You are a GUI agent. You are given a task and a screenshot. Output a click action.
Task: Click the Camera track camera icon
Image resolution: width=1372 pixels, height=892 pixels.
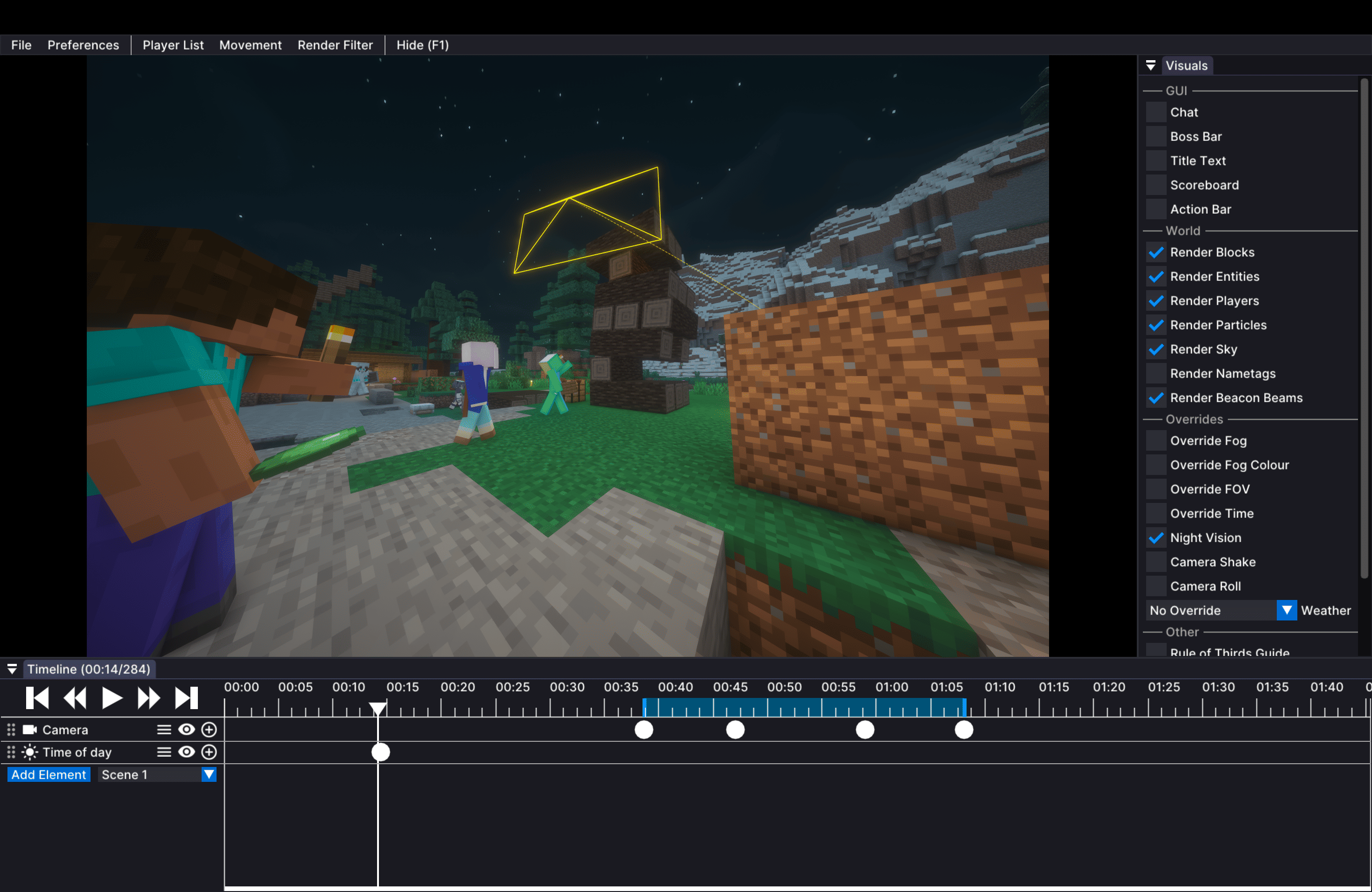29,730
